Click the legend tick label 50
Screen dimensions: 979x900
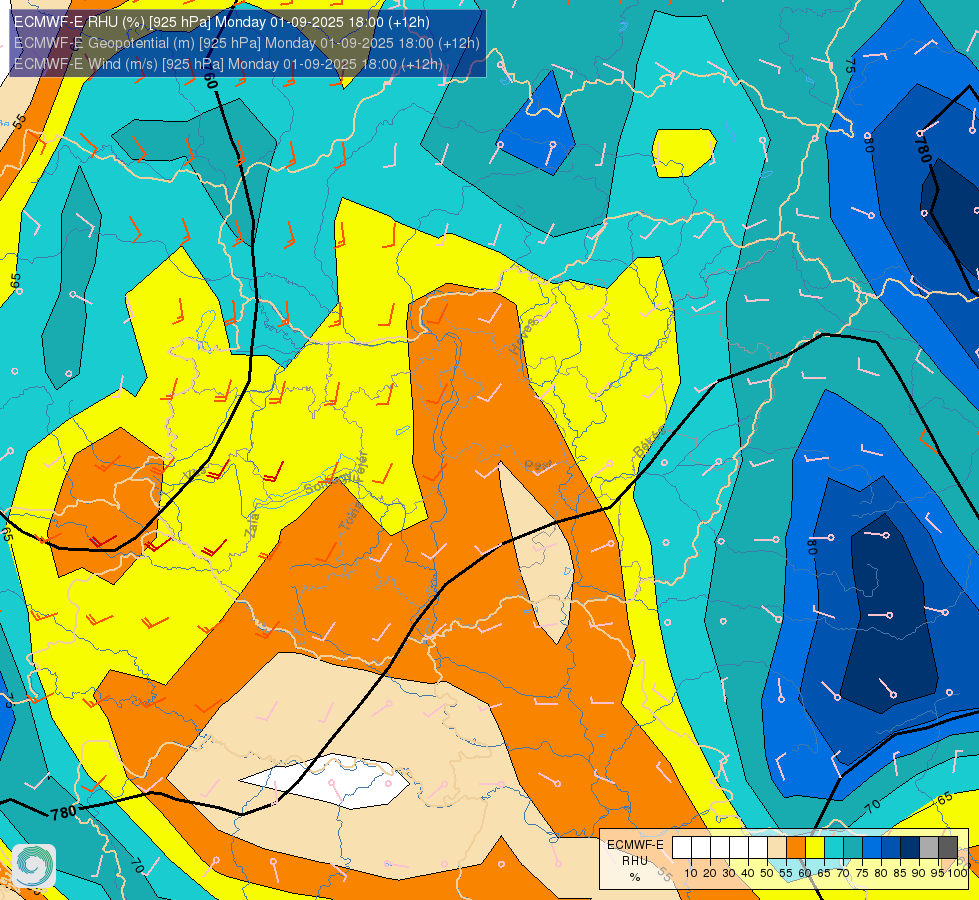click(x=767, y=873)
